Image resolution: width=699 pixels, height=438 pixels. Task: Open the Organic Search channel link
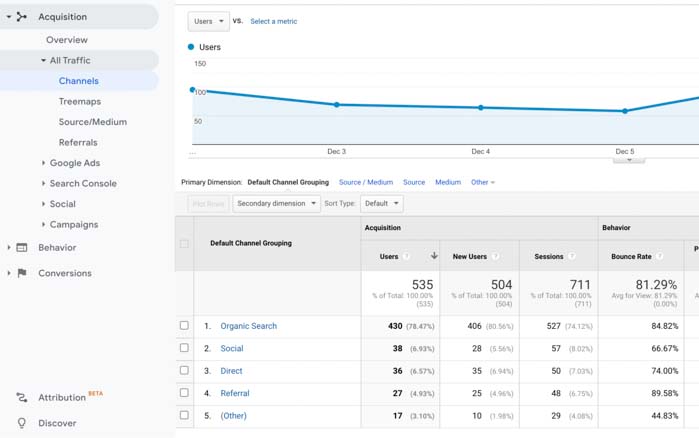(249, 326)
